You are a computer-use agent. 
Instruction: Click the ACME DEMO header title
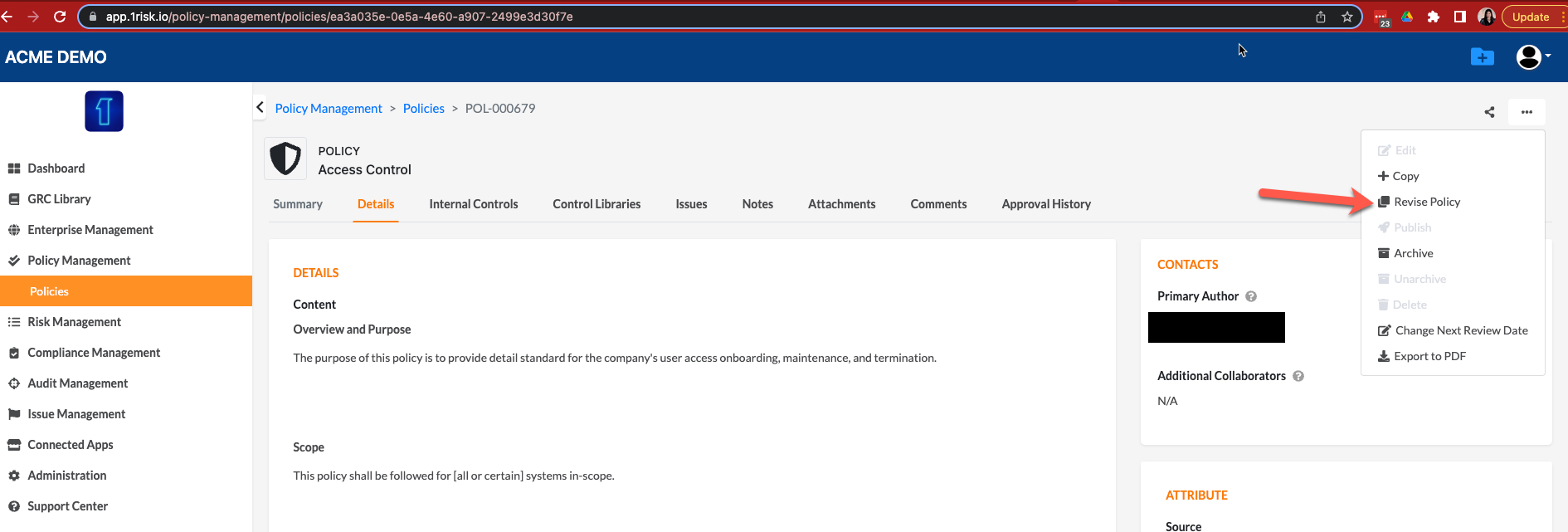(x=56, y=57)
